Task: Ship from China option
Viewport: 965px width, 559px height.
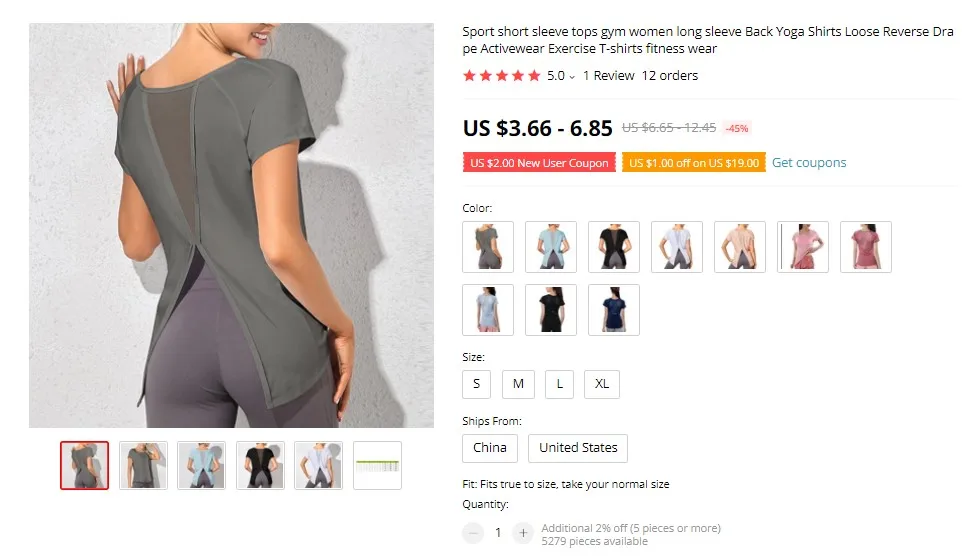Action: tap(490, 448)
